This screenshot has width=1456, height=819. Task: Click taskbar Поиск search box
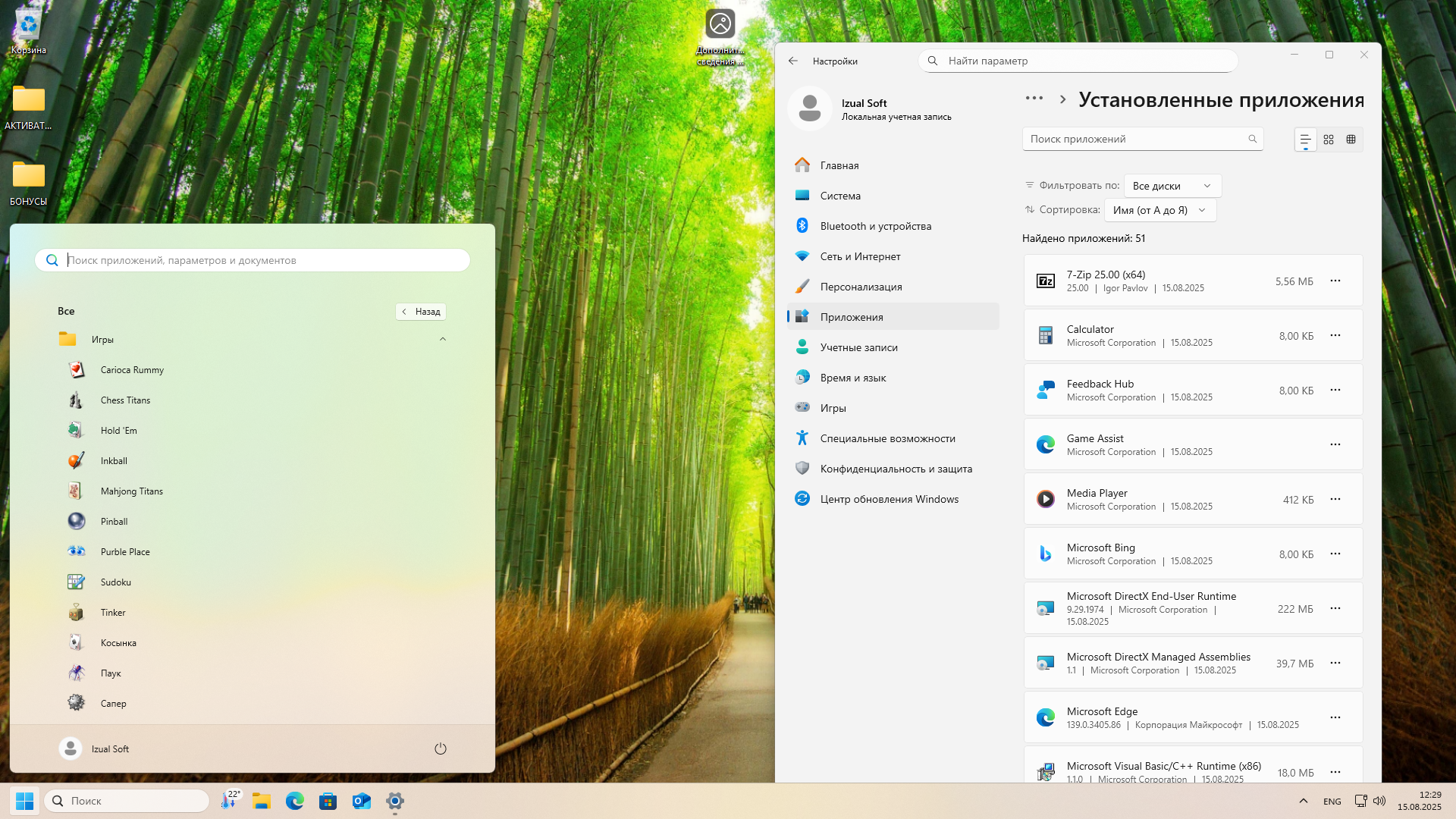[x=127, y=801]
